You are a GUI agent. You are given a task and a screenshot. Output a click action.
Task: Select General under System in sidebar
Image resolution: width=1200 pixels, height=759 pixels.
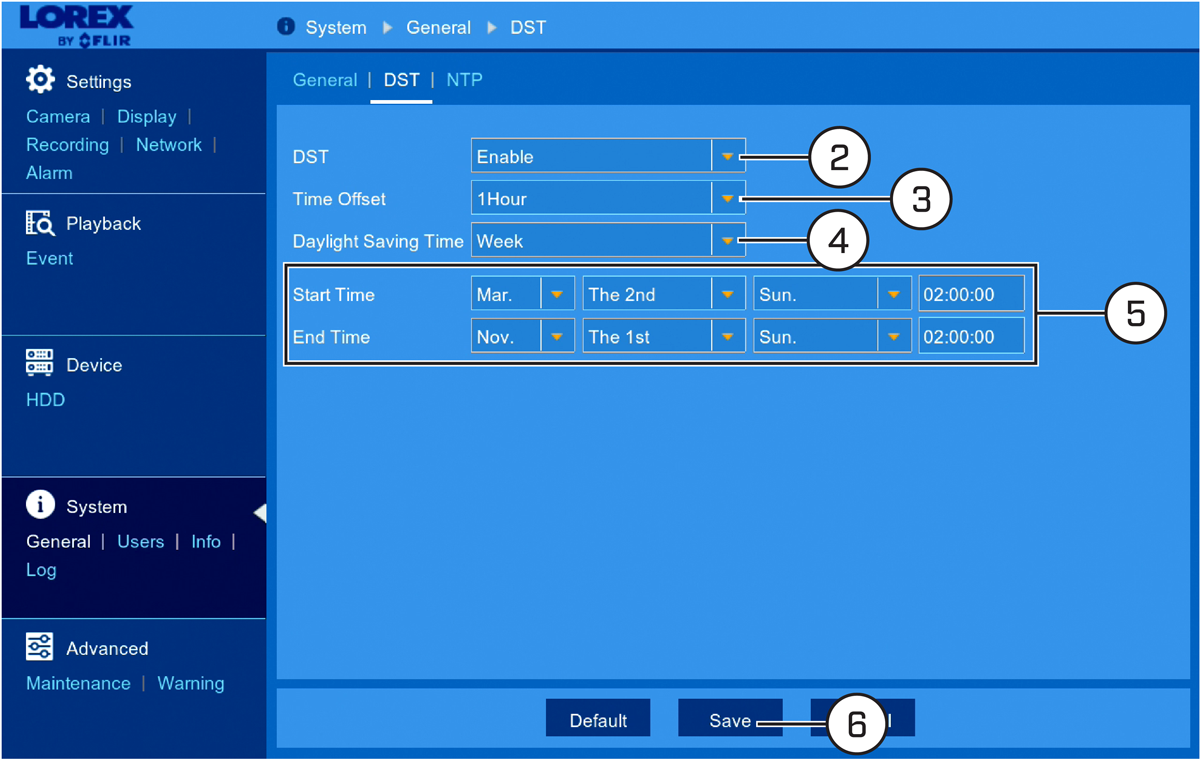pyautogui.click(x=58, y=542)
